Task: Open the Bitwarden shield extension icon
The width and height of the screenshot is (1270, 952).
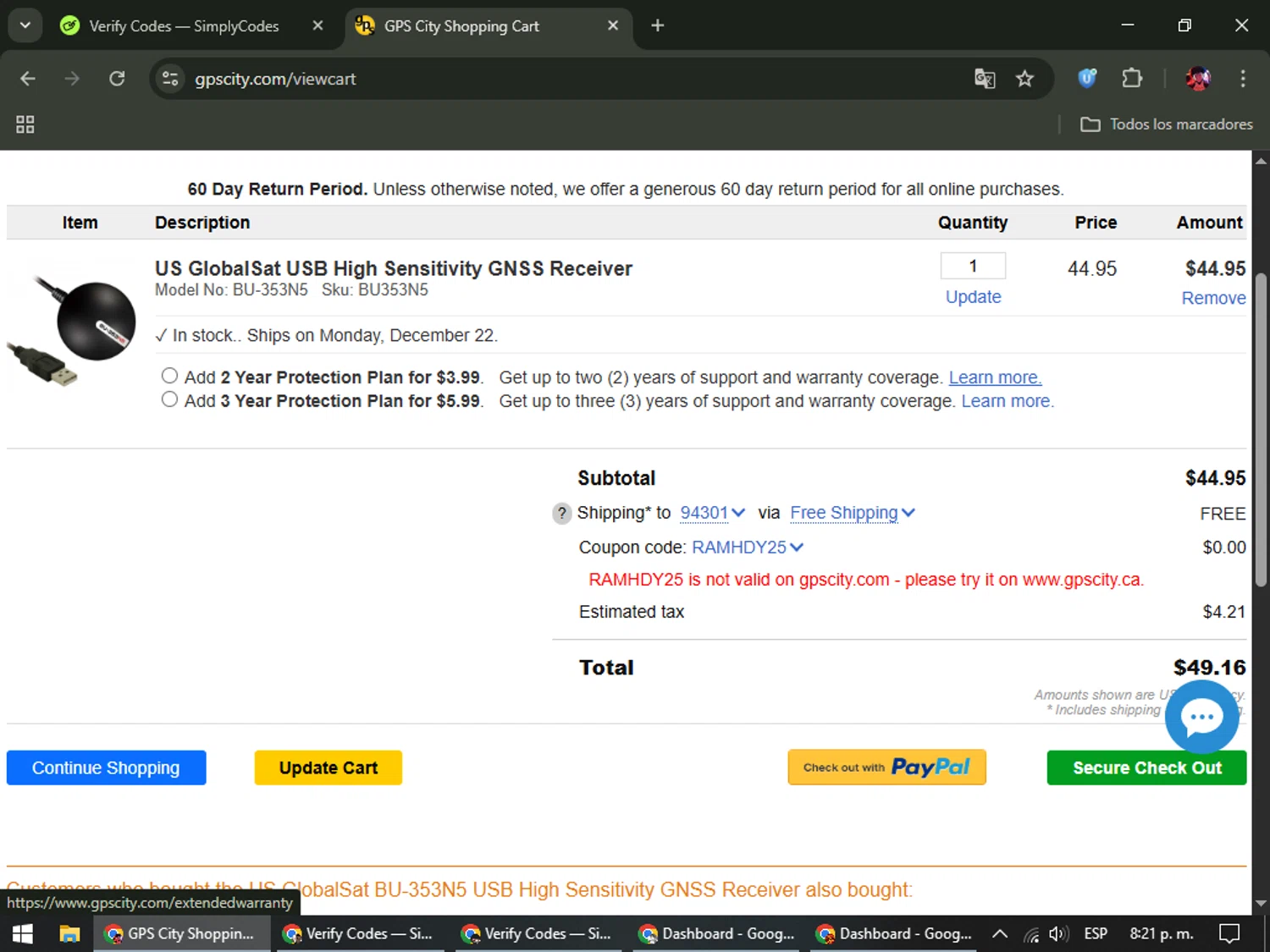Action: pyautogui.click(x=1087, y=79)
